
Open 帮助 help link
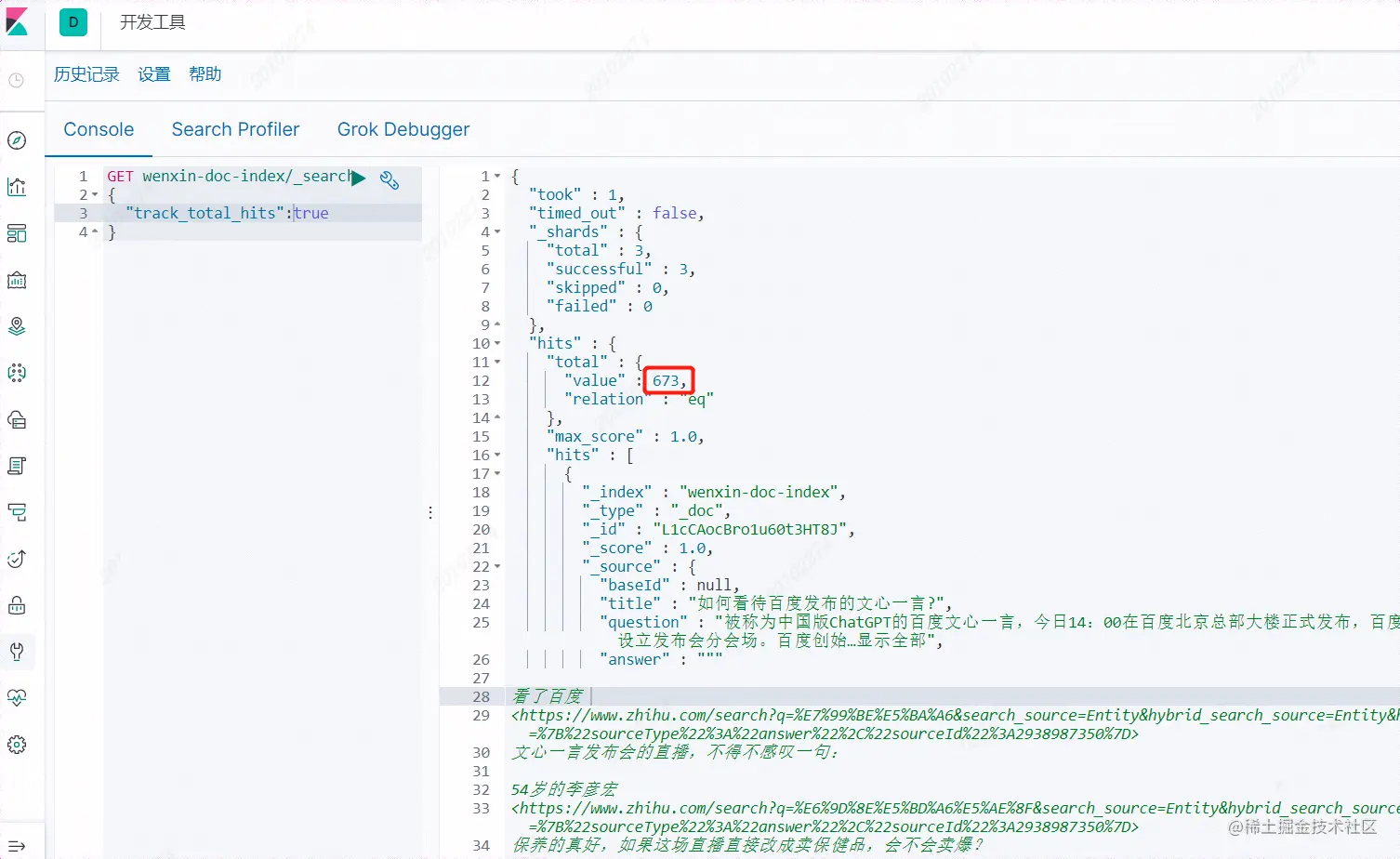click(205, 74)
